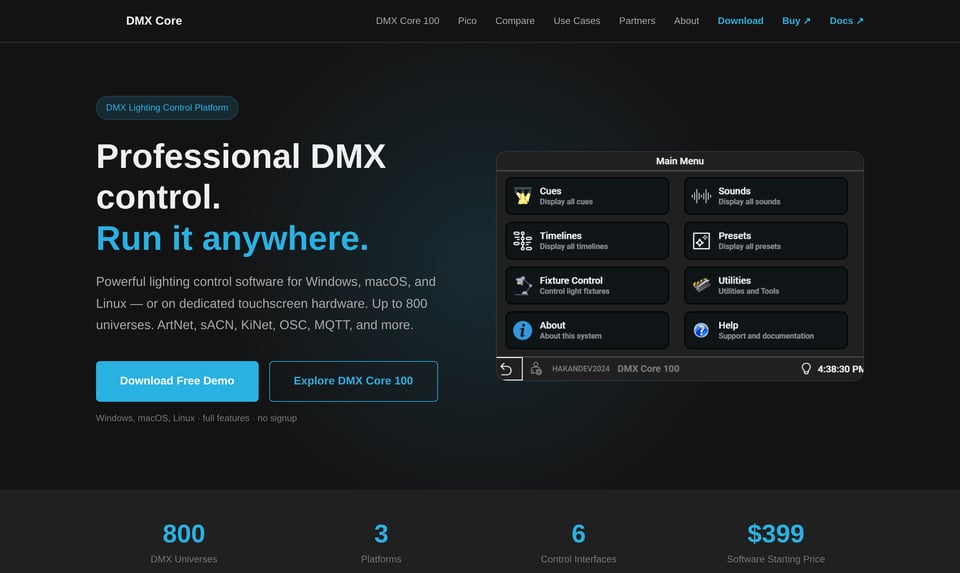Click the Presets sparkle icon
The image size is (960, 573).
coord(701,241)
